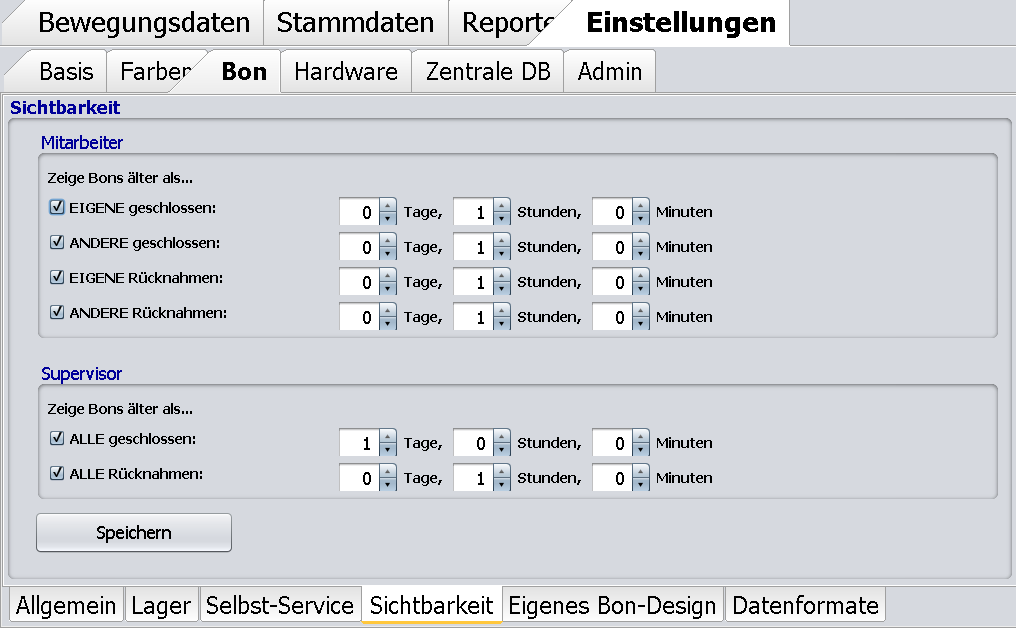1016x629 pixels.
Task: Decrease ANDERE Rücknahmen Tage down arrow
Action: [388, 323]
